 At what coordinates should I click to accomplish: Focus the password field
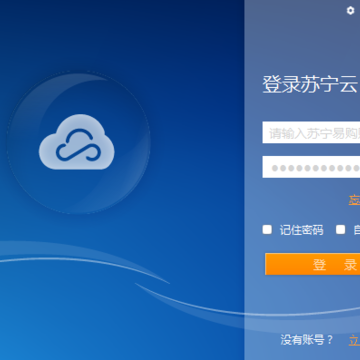311,167
